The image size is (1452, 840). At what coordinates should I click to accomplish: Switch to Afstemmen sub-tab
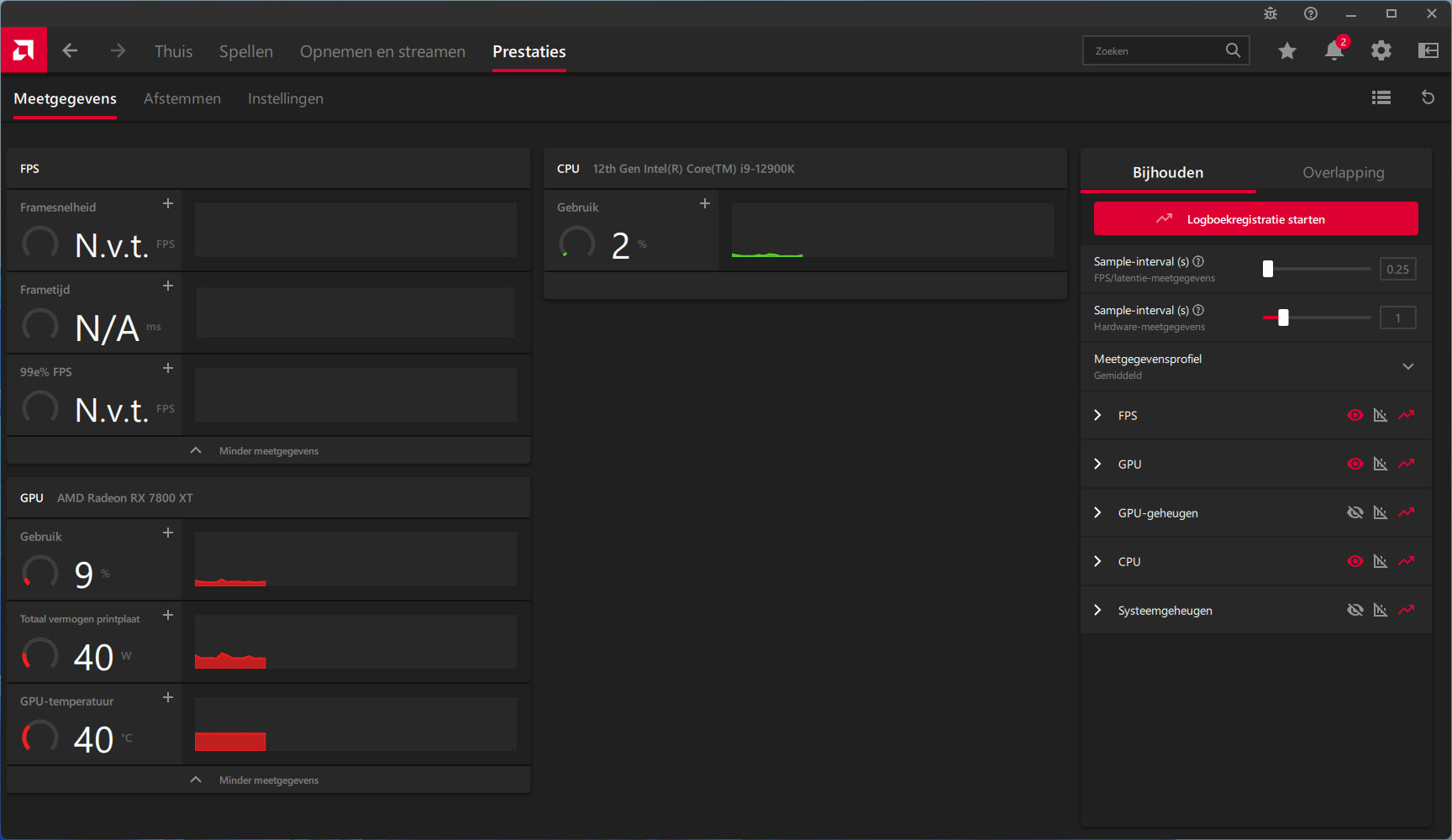tap(182, 98)
